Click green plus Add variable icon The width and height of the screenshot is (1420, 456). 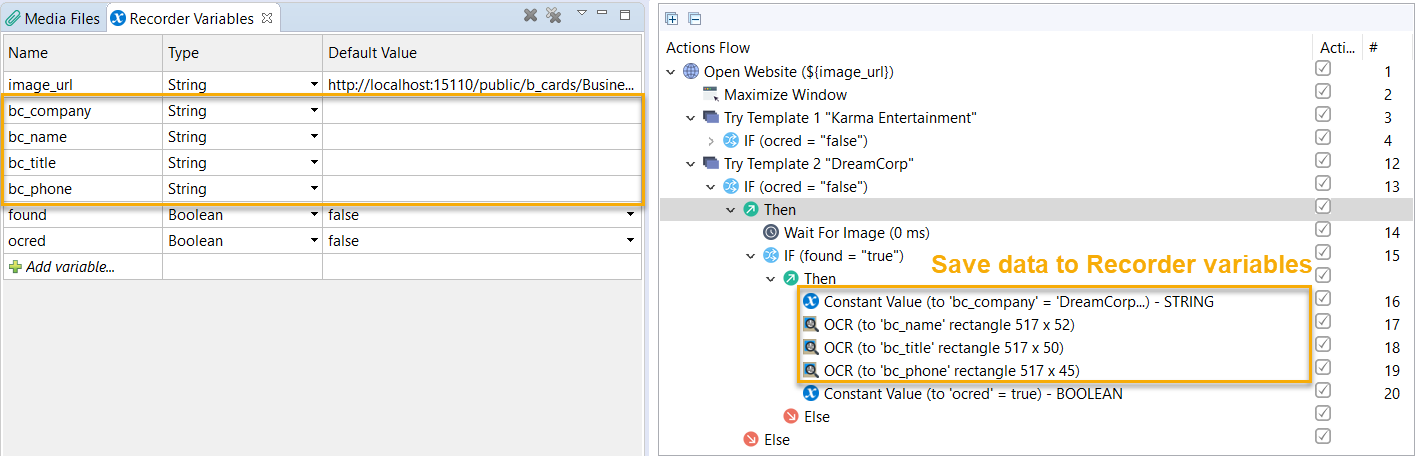click(x=15, y=267)
